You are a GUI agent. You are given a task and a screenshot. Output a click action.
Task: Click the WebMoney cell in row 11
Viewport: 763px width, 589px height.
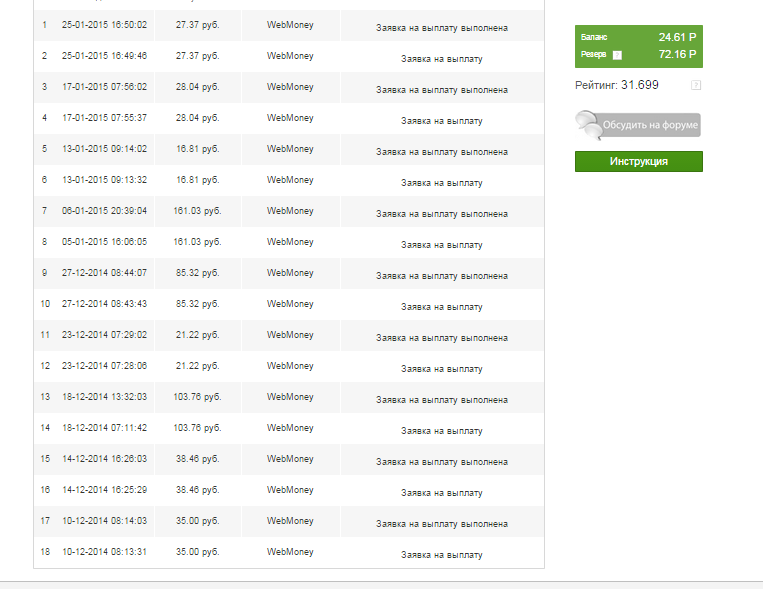(x=290, y=335)
